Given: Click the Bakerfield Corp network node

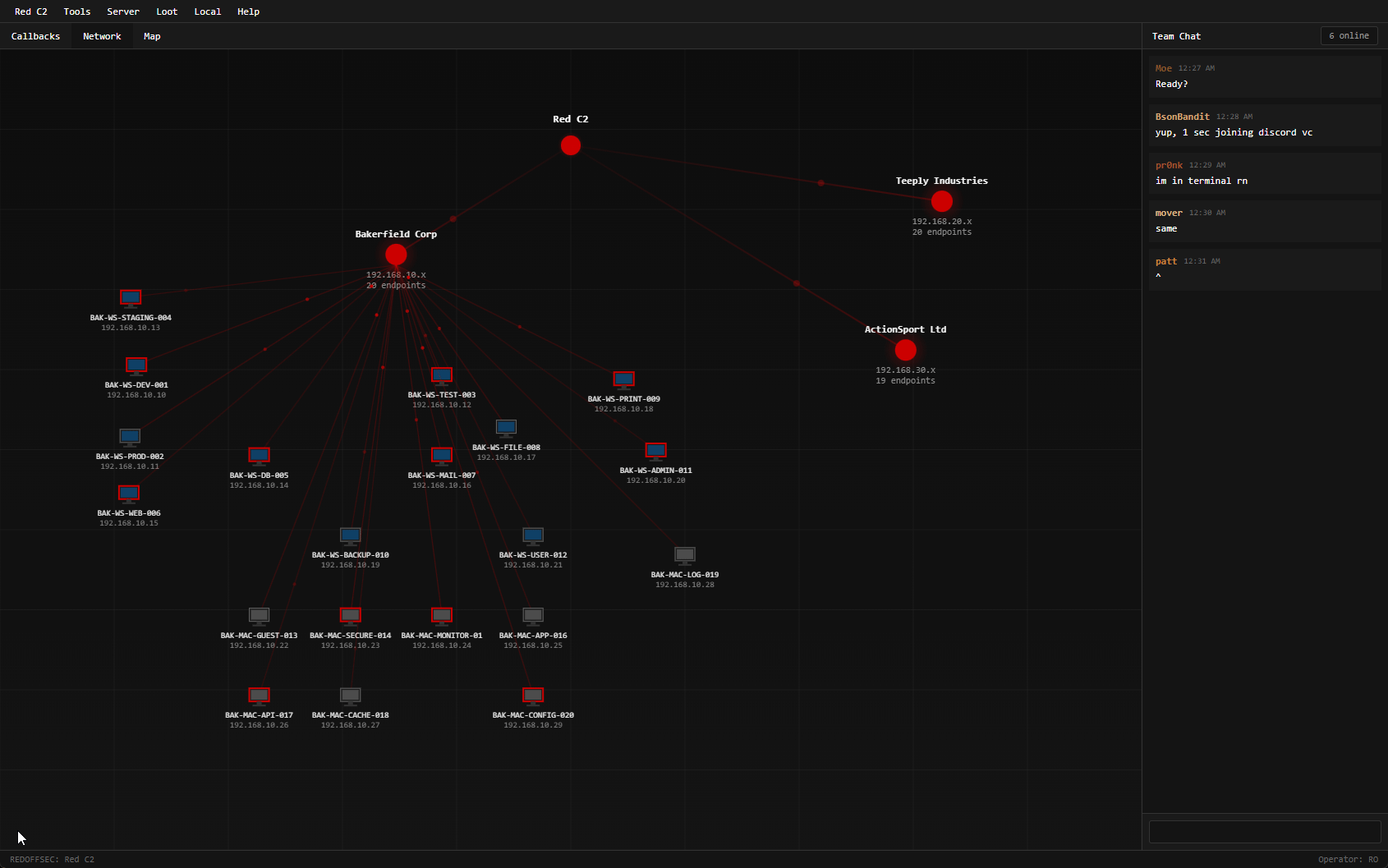Looking at the screenshot, I should tap(396, 255).
